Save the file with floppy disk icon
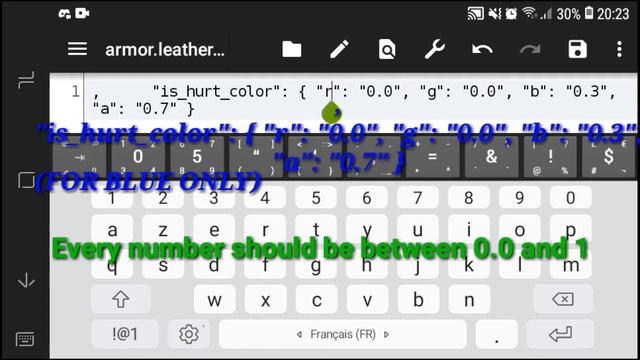640x360 pixels. coord(578,49)
